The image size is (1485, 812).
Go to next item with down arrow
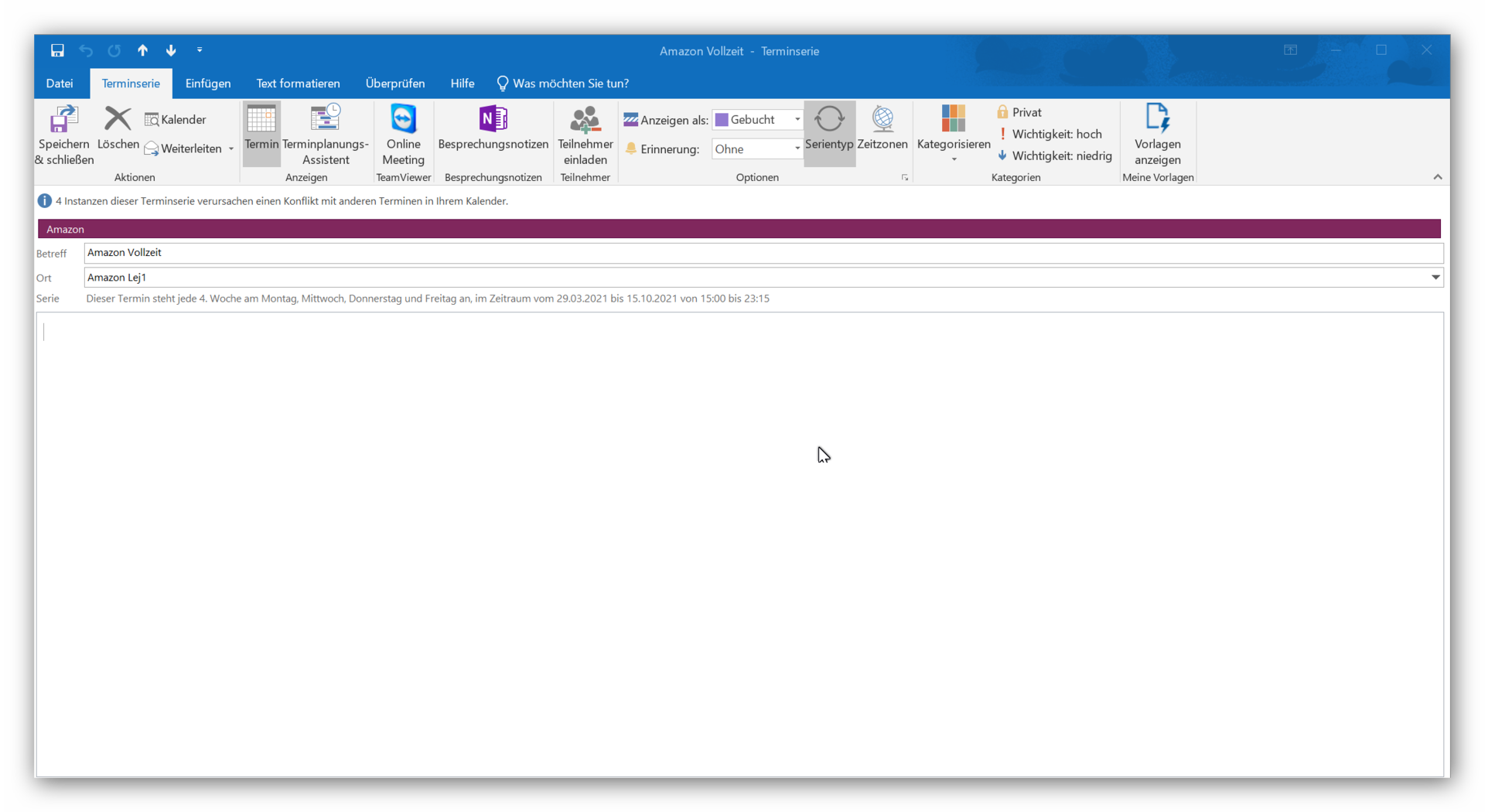[x=171, y=50]
